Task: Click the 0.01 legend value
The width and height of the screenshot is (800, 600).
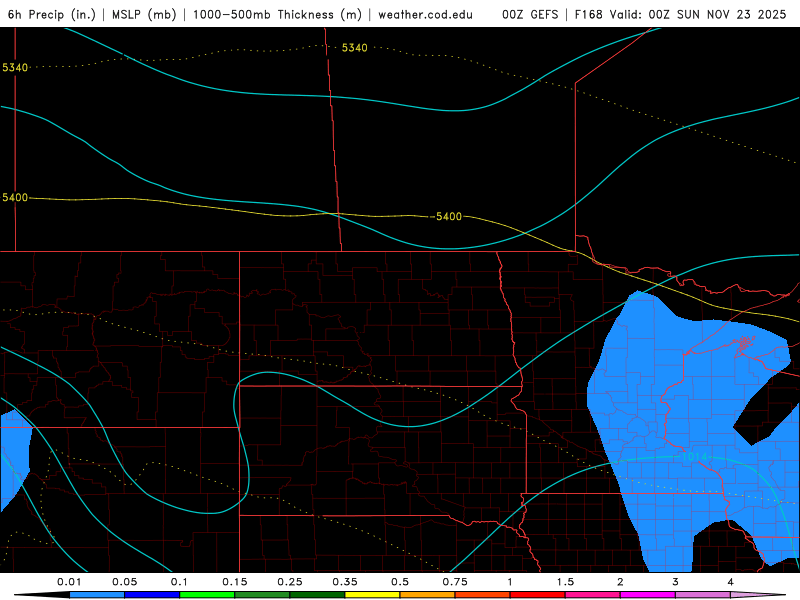Action: click(69, 582)
